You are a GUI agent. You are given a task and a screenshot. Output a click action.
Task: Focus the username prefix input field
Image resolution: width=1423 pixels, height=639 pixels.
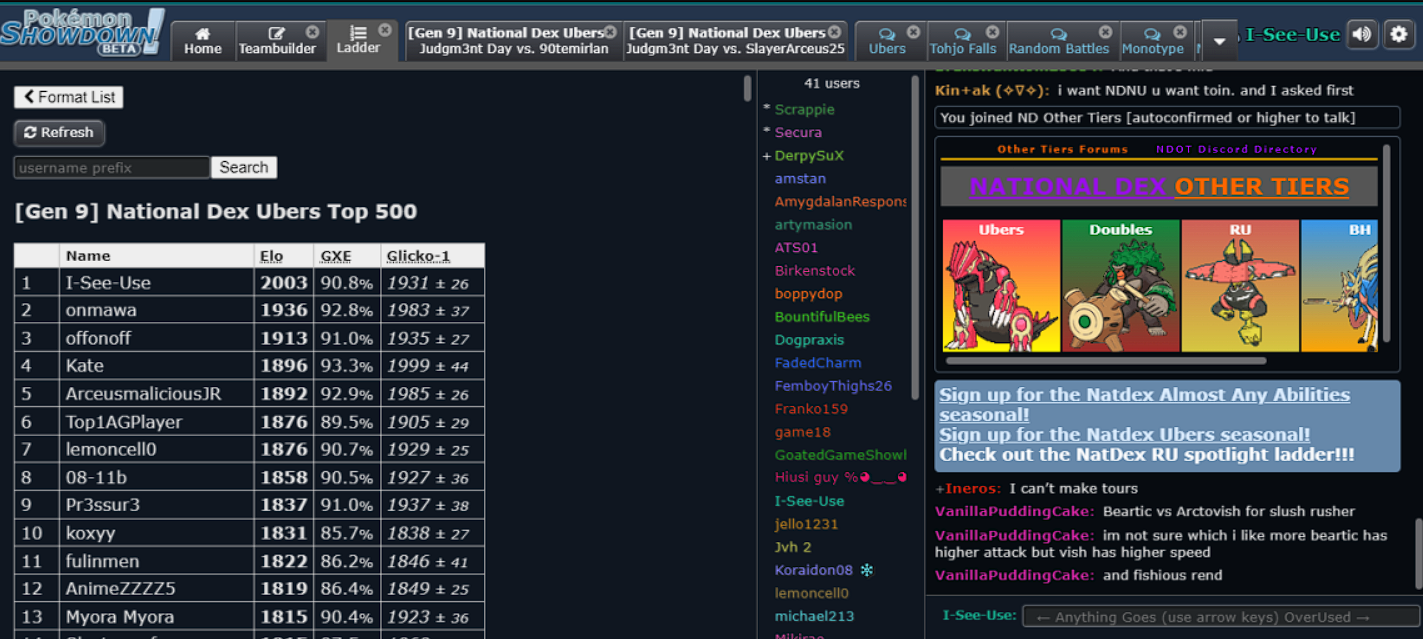(111, 167)
